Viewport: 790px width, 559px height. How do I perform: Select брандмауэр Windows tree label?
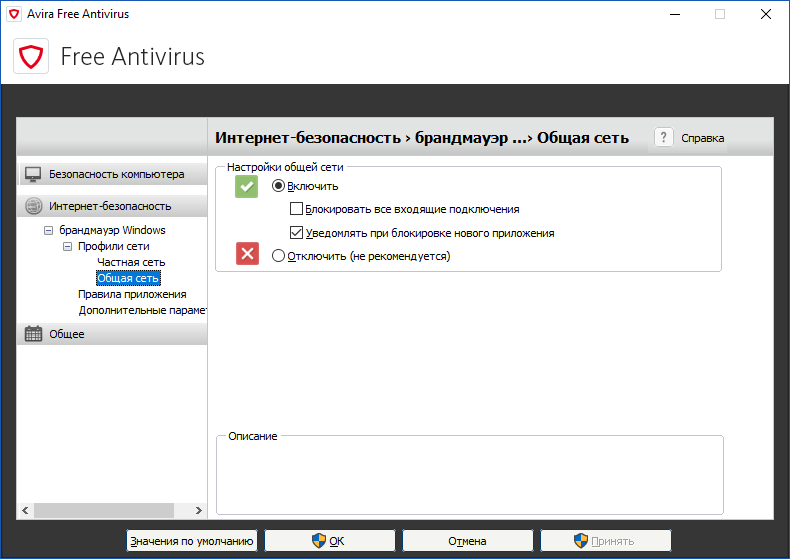(112, 230)
